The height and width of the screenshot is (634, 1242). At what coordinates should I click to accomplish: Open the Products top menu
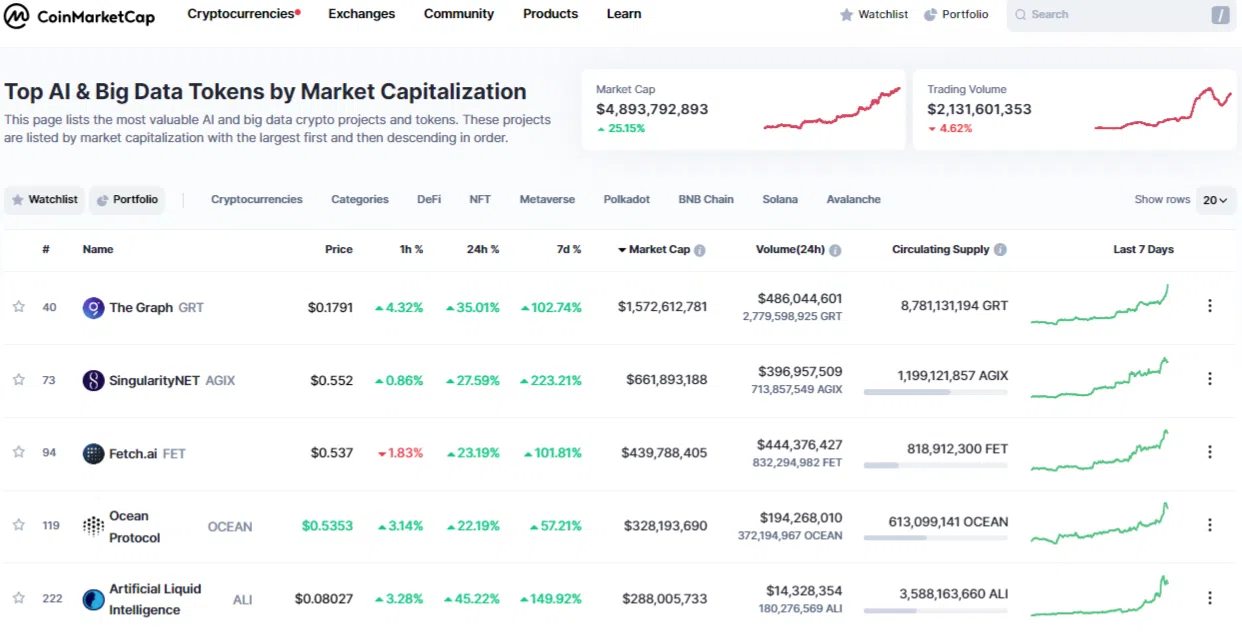tap(551, 14)
